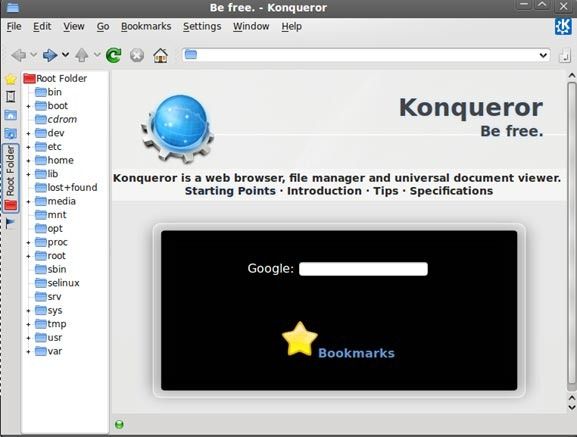Open the Window menu
577x437 pixels.
pos(251,26)
